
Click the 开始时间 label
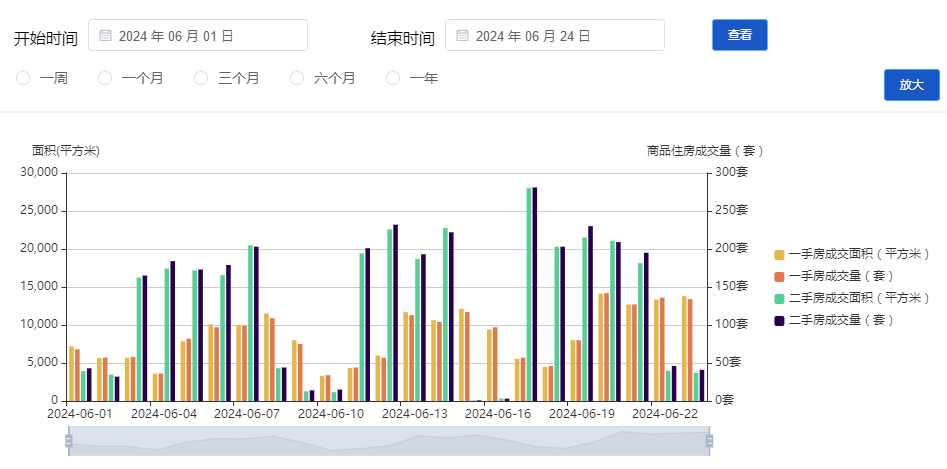point(46,39)
